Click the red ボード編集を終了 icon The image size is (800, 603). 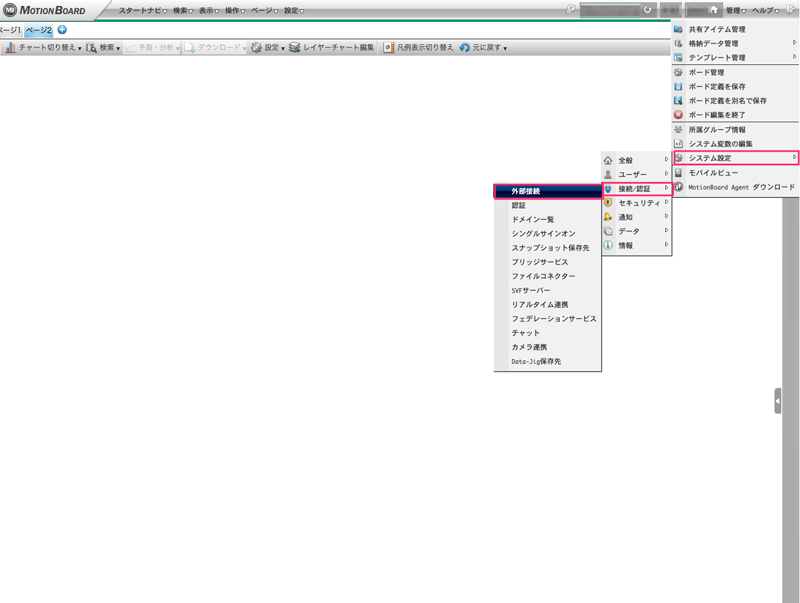[678, 115]
